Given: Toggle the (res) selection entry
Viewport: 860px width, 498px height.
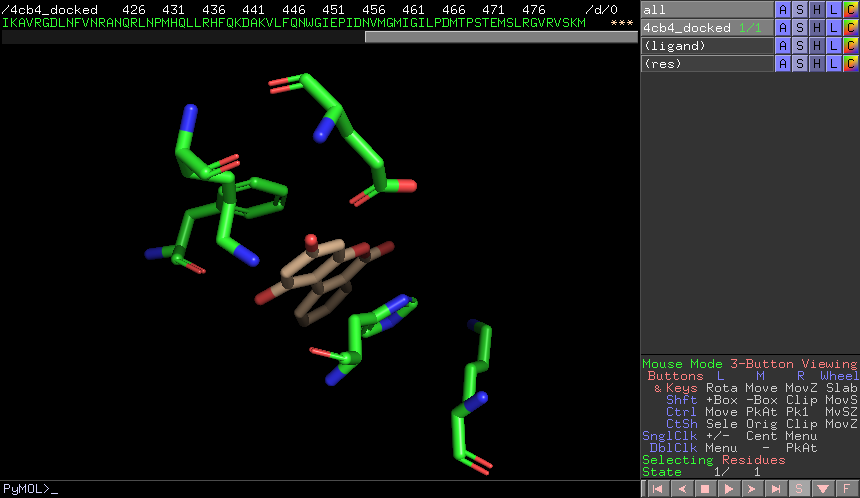Looking at the screenshot, I should point(707,64).
